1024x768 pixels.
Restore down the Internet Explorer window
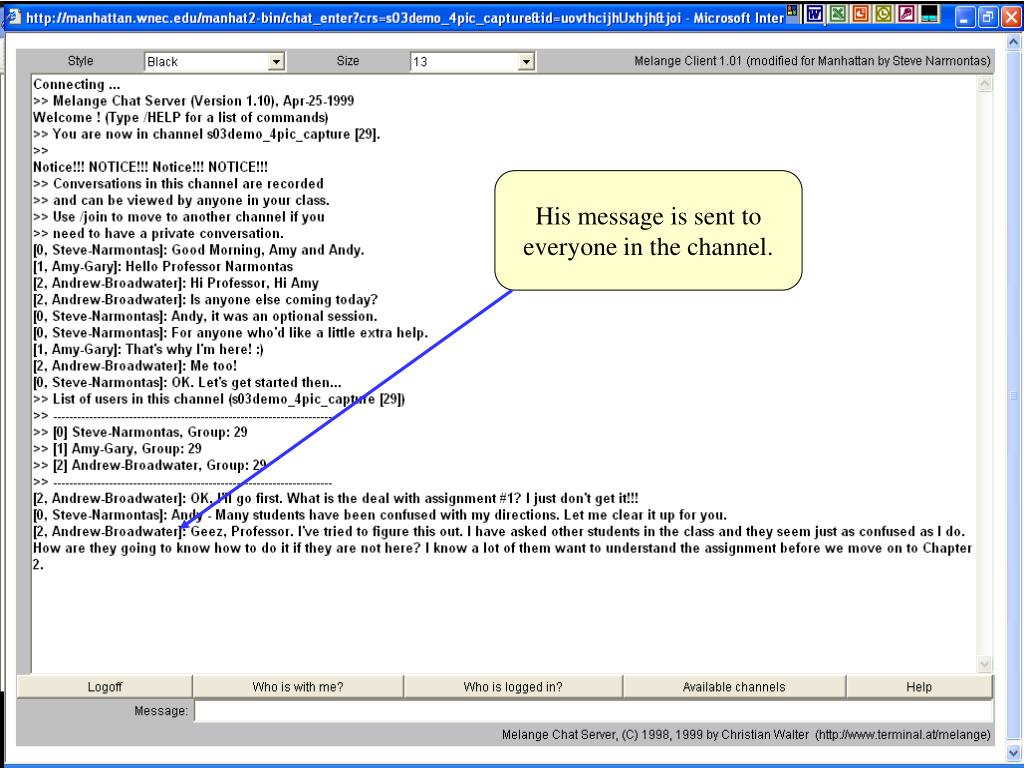click(x=987, y=18)
